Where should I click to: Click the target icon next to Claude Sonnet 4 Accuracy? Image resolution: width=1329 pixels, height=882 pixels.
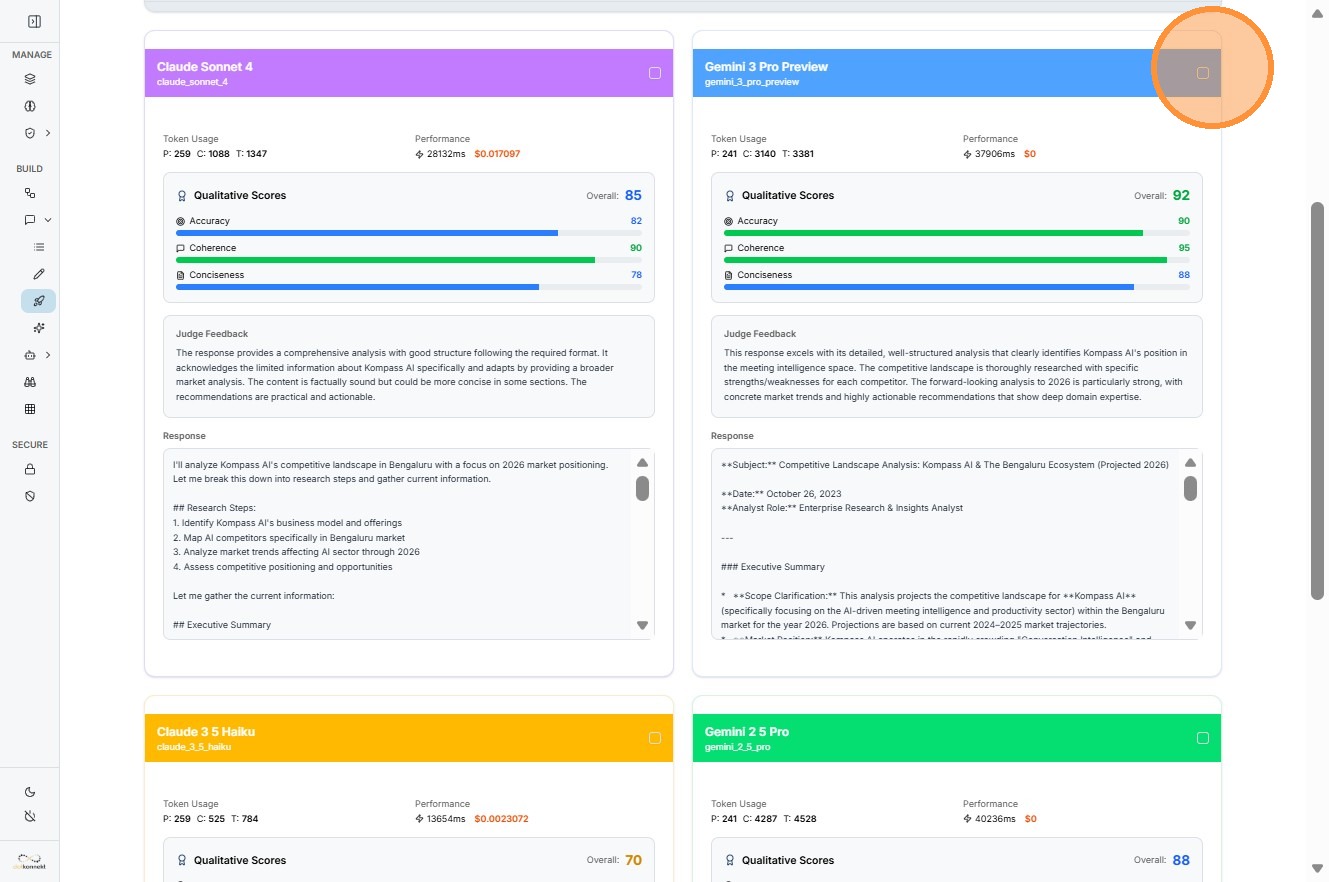[181, 221]
